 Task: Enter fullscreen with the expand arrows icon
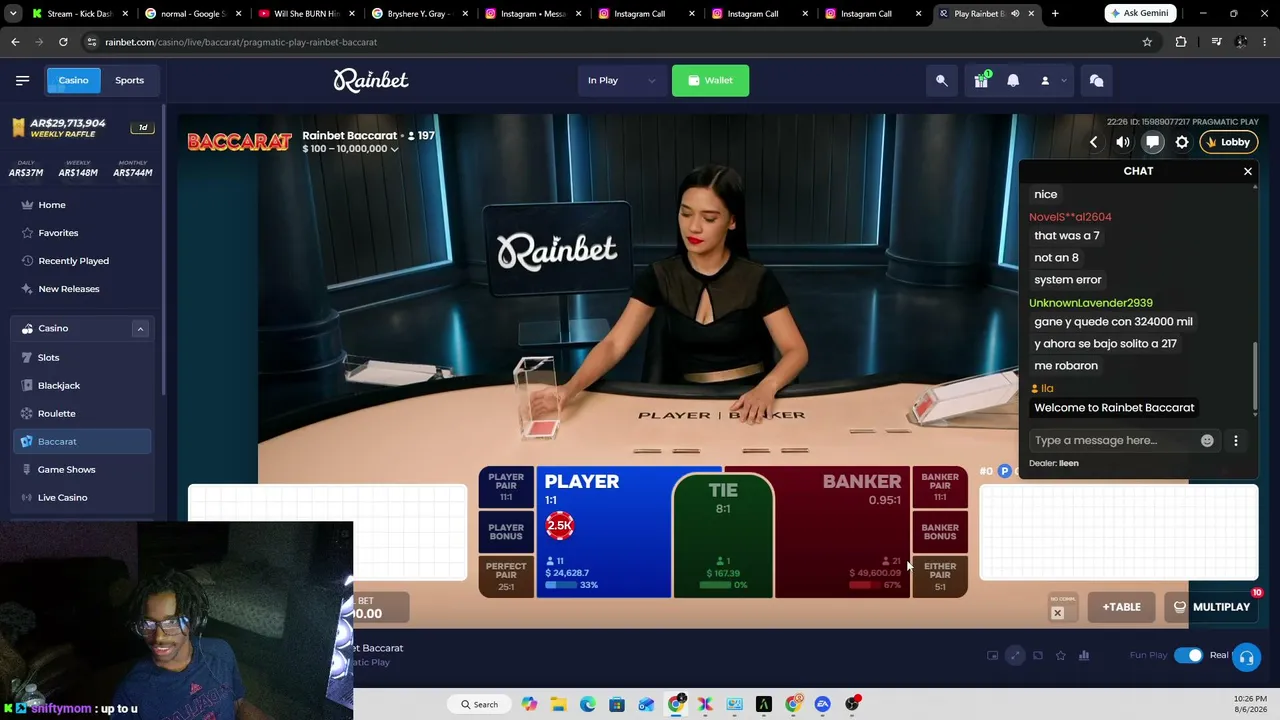(1014, 655)
